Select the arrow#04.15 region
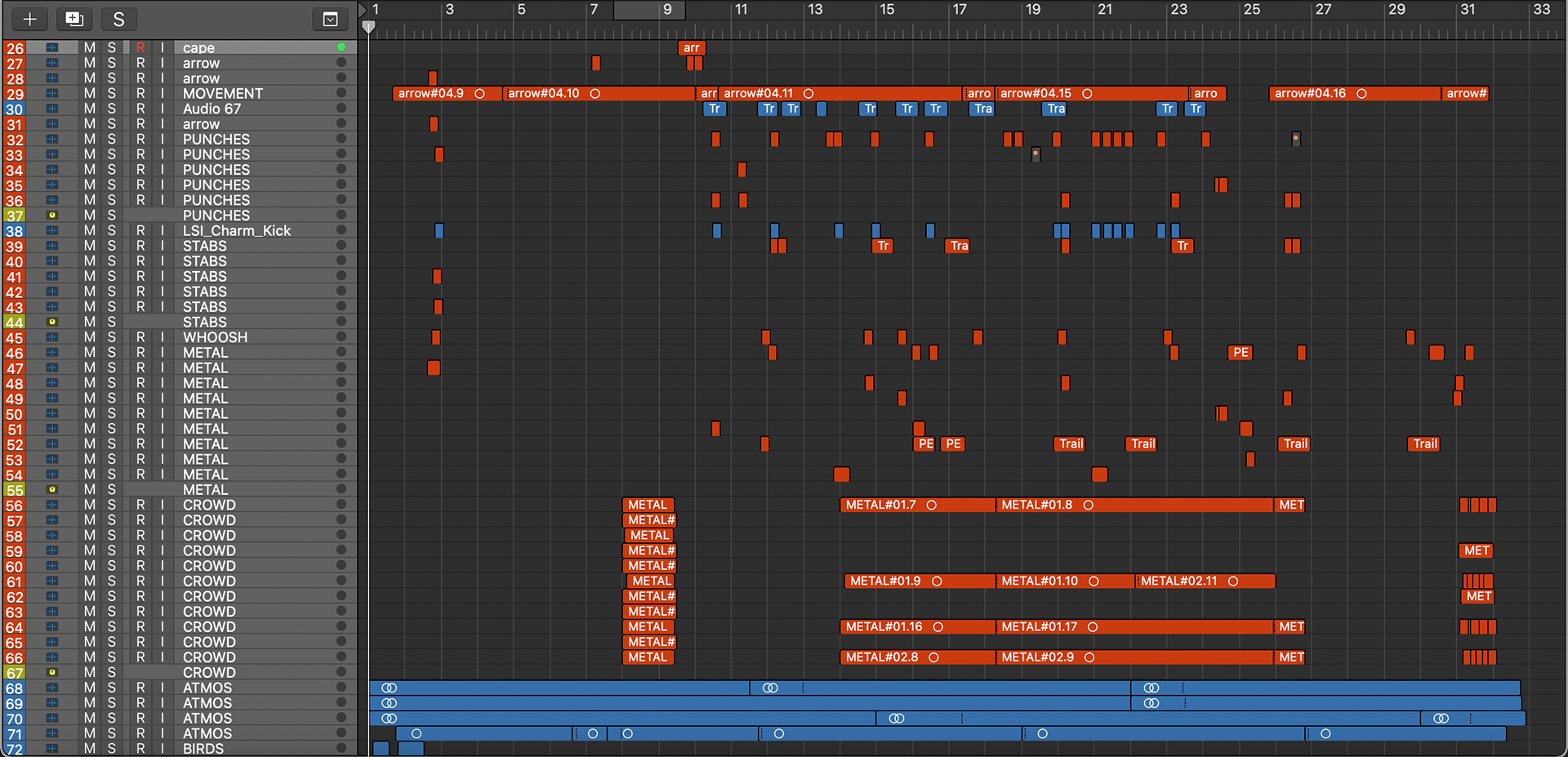The width and height of the screenshot is (1568, 757). [x=1092, y=94]
